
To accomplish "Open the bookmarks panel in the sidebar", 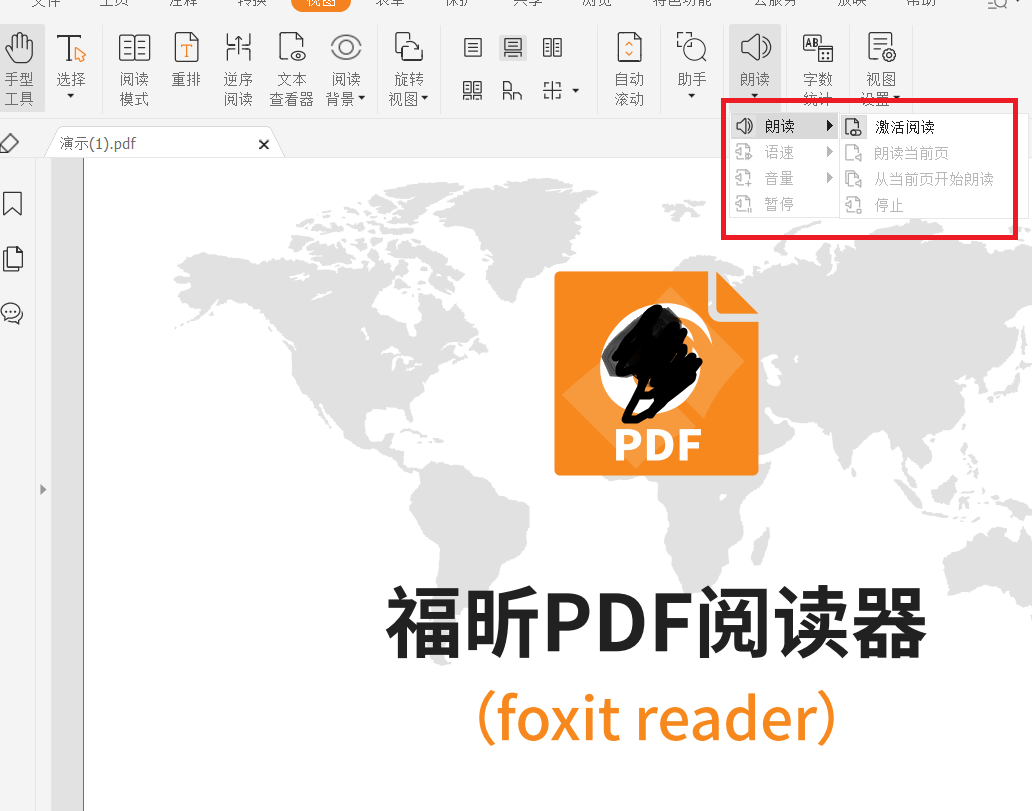I will click(x=13, y=204).
